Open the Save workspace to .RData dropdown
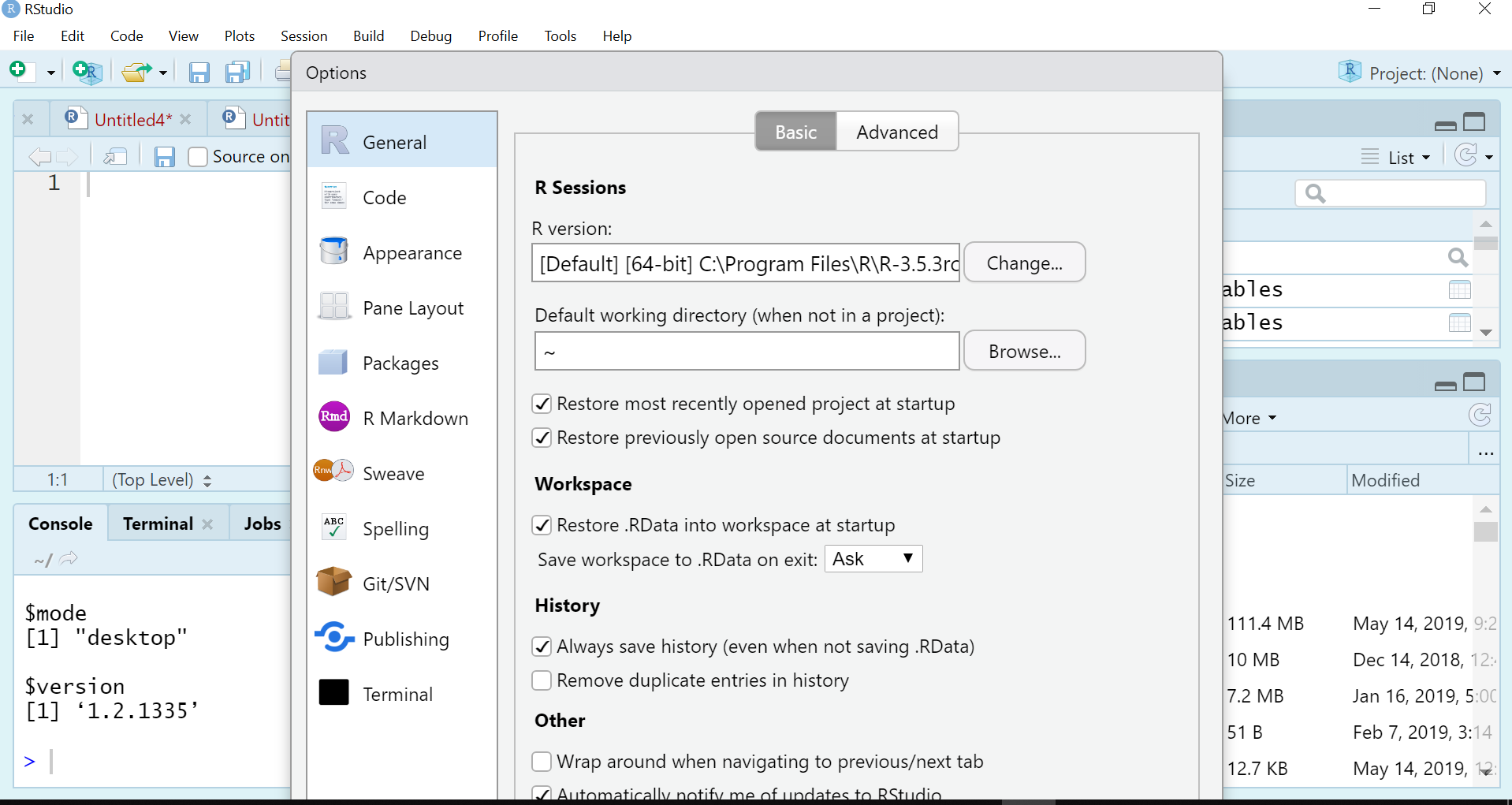 tap(873, 558)
